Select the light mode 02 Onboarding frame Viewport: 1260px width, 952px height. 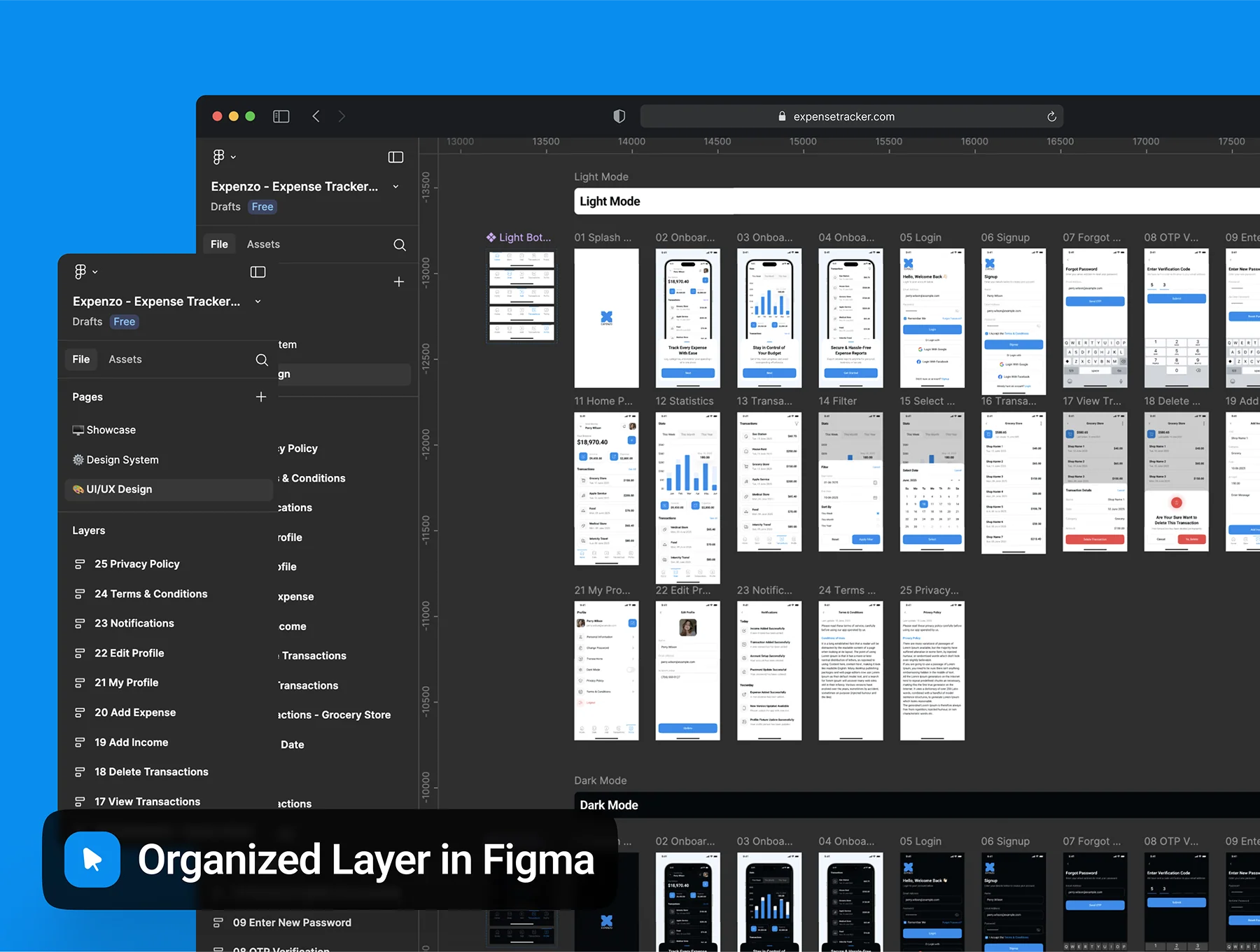pos(687,318)
